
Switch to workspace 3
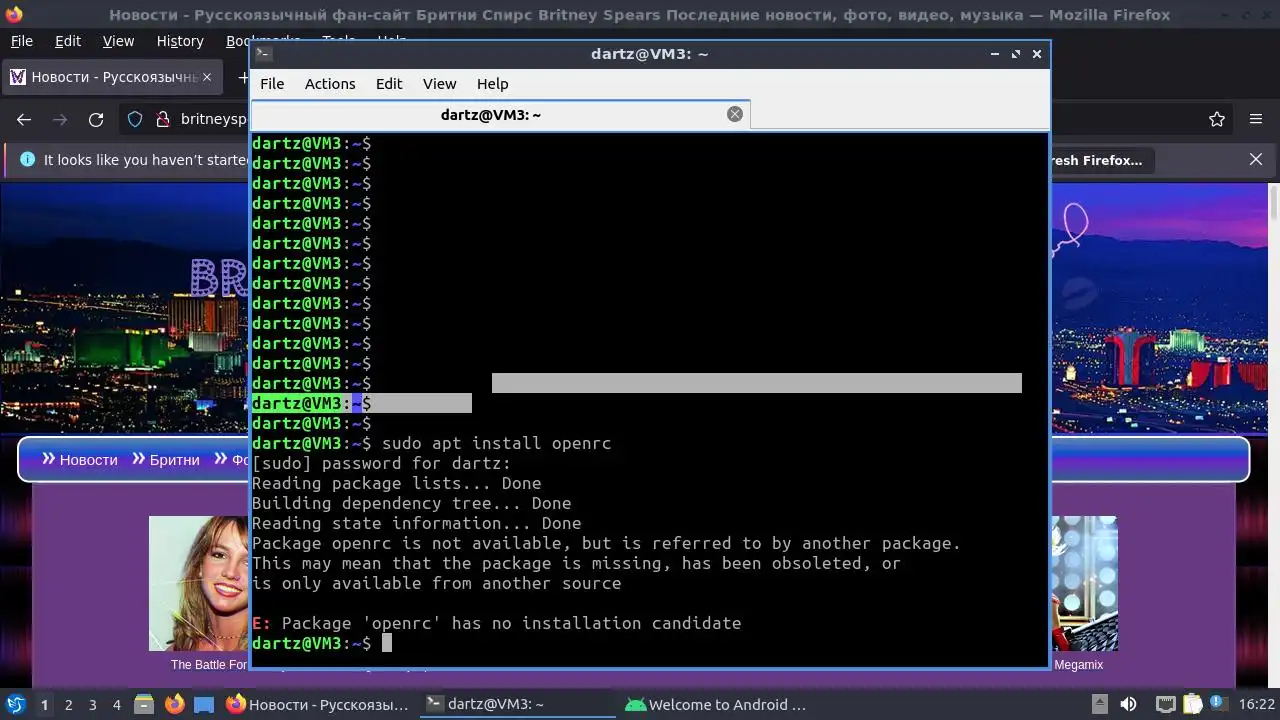pos(93,705)
